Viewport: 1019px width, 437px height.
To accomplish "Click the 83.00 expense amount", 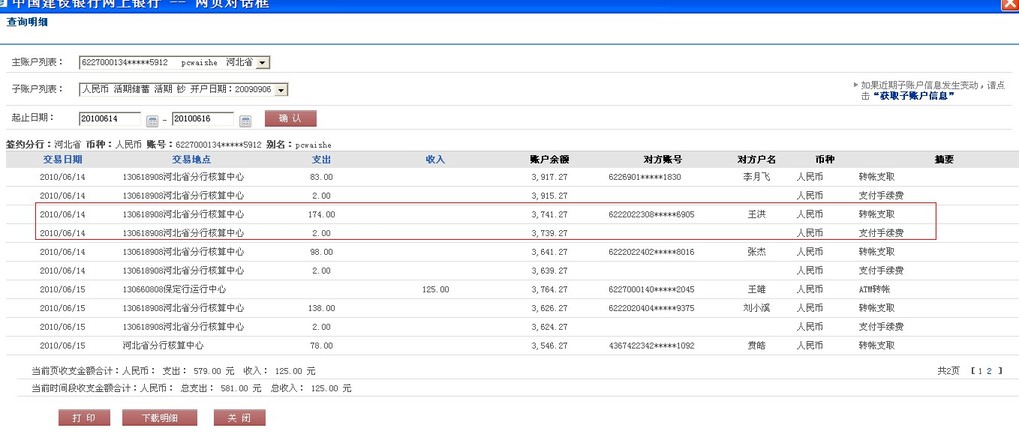I will [321, 177].
